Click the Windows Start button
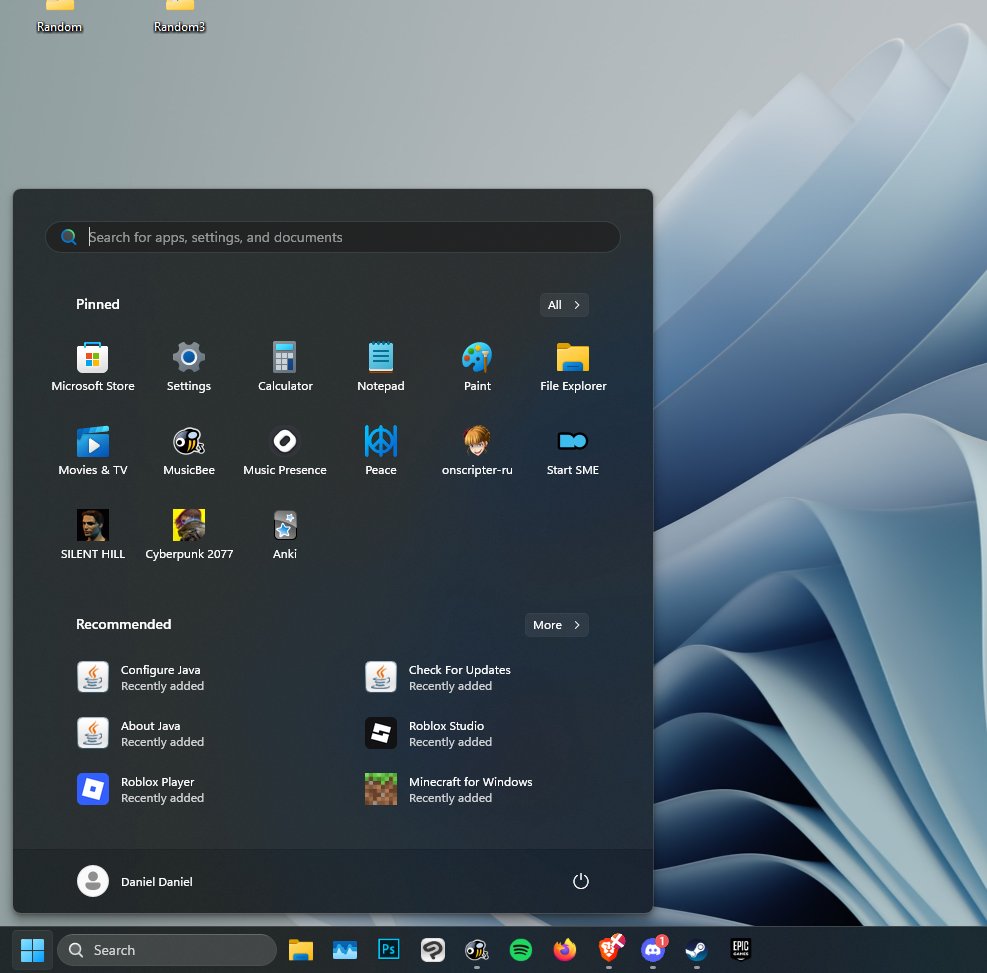Viewport: 987px width, 973px height. click(x=32, y=950)
